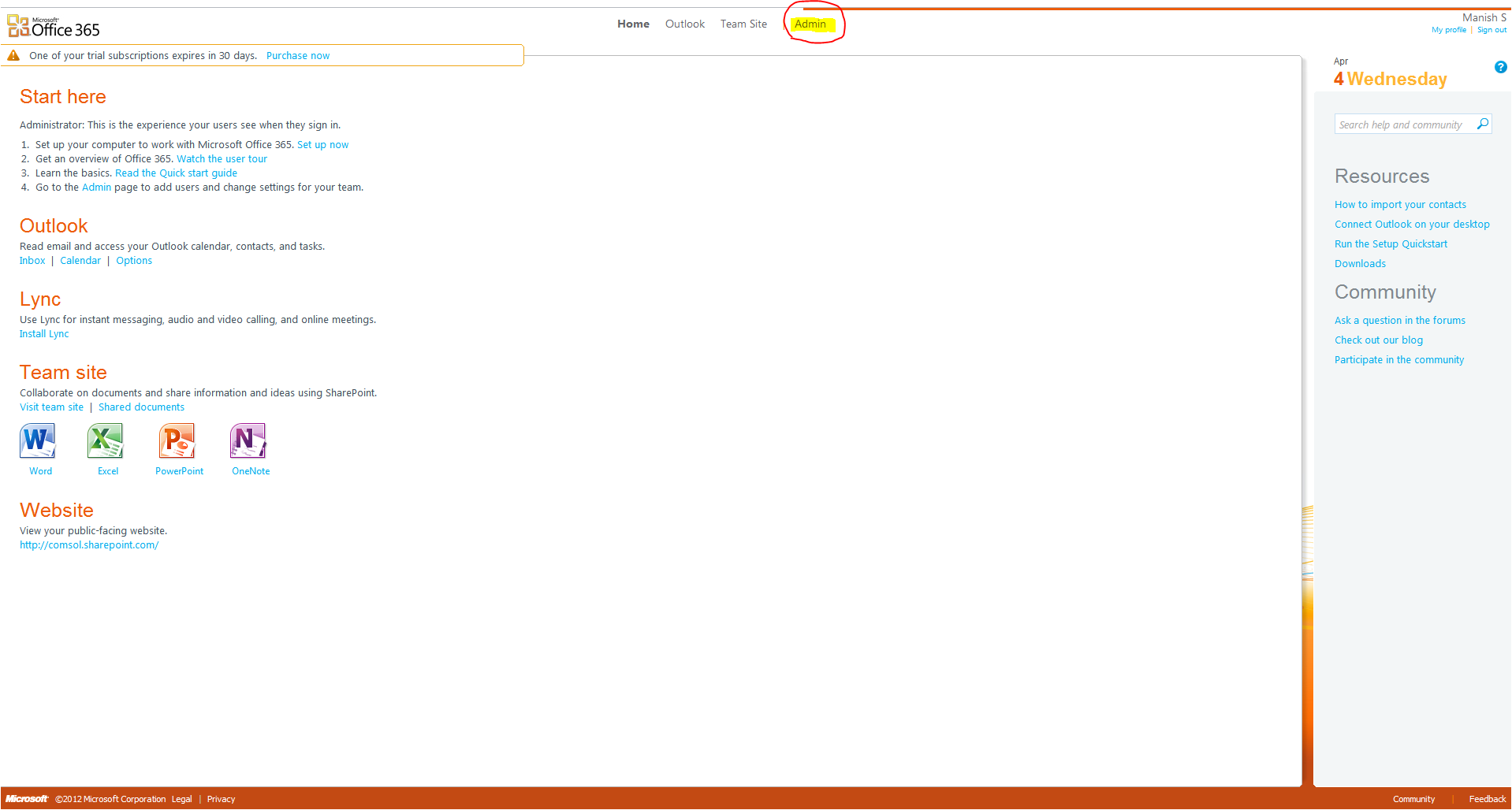1512x810 pixels.
Task: Open Downloads under Resources
Action: tap(1360, 264)
